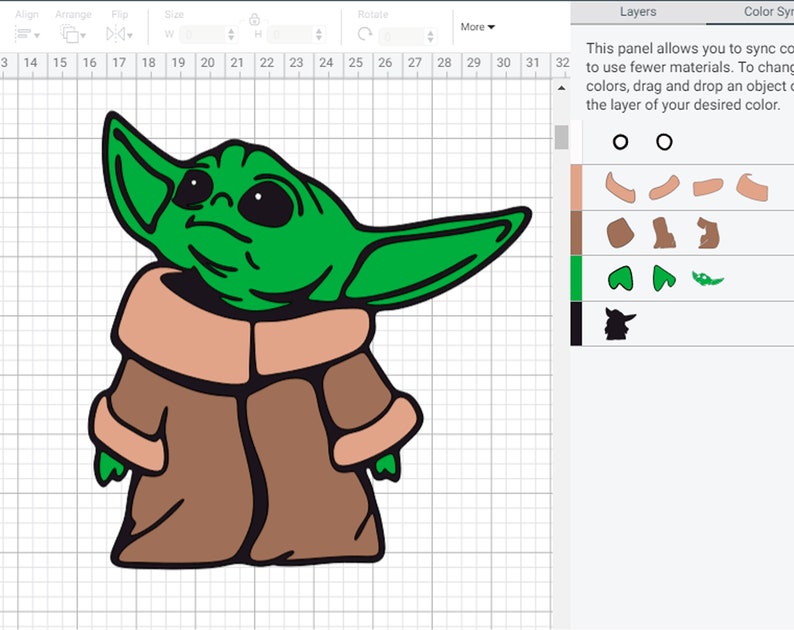Open the More dropdown menu
Screen dimensions: 794x630
tap(478, 27)
